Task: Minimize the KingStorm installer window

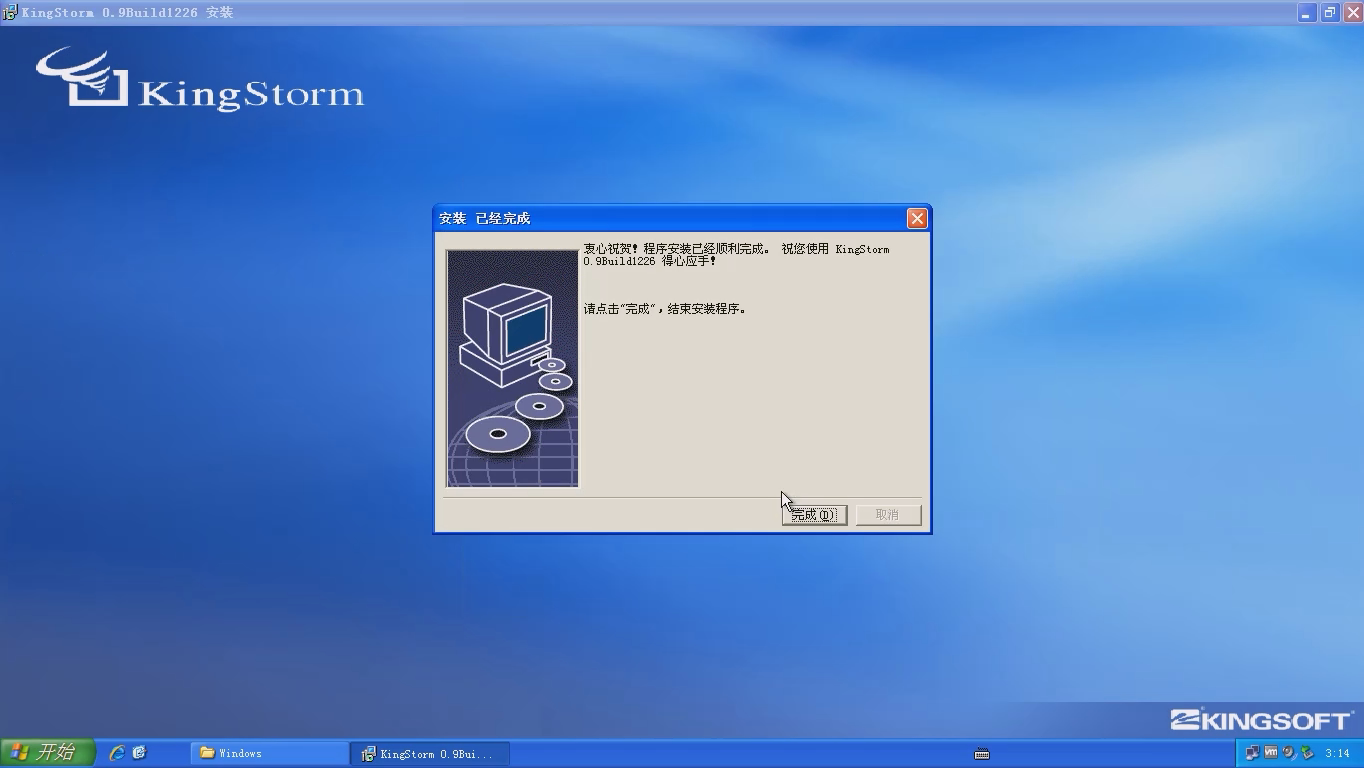Action: [1307, 13]
